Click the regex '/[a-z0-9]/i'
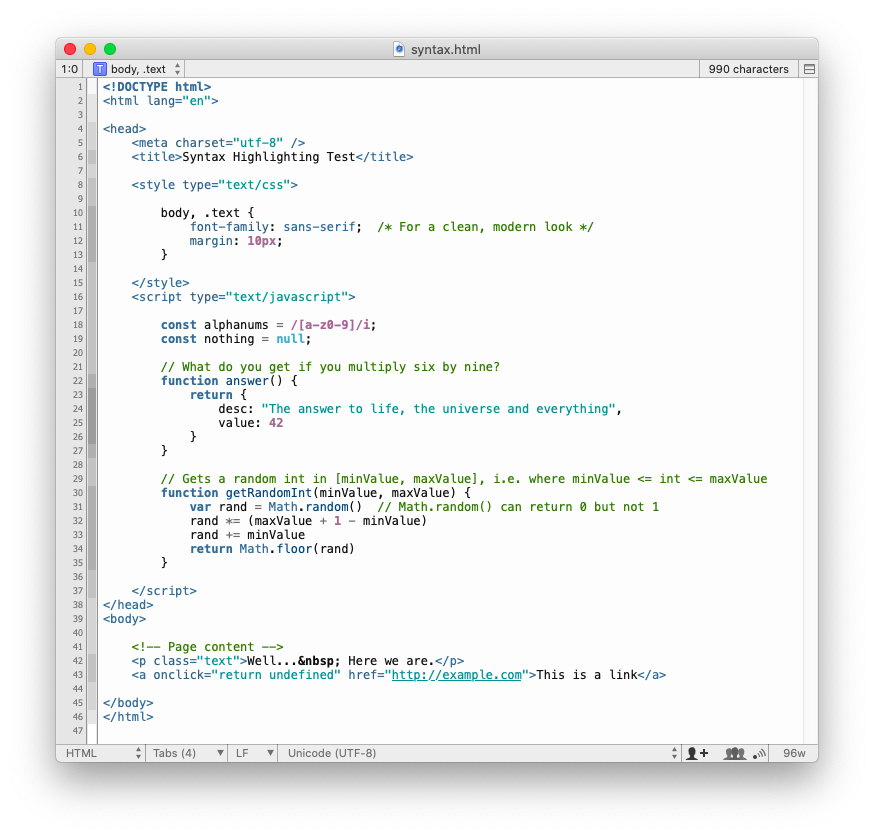This screenshot has height=836, width=874. pos(330,325)
